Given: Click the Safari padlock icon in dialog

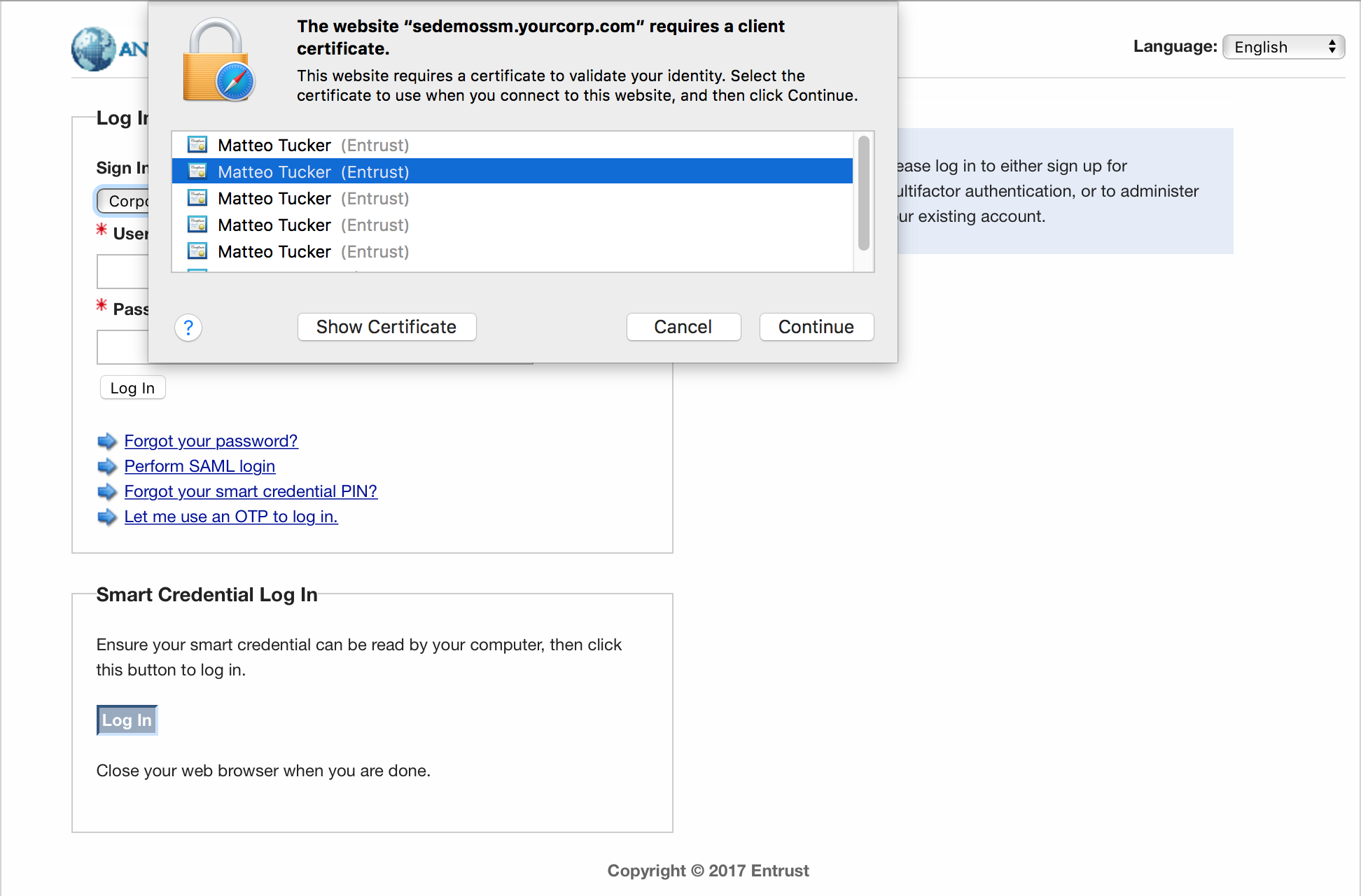Looking at the screenshot, I should point(218,60).
